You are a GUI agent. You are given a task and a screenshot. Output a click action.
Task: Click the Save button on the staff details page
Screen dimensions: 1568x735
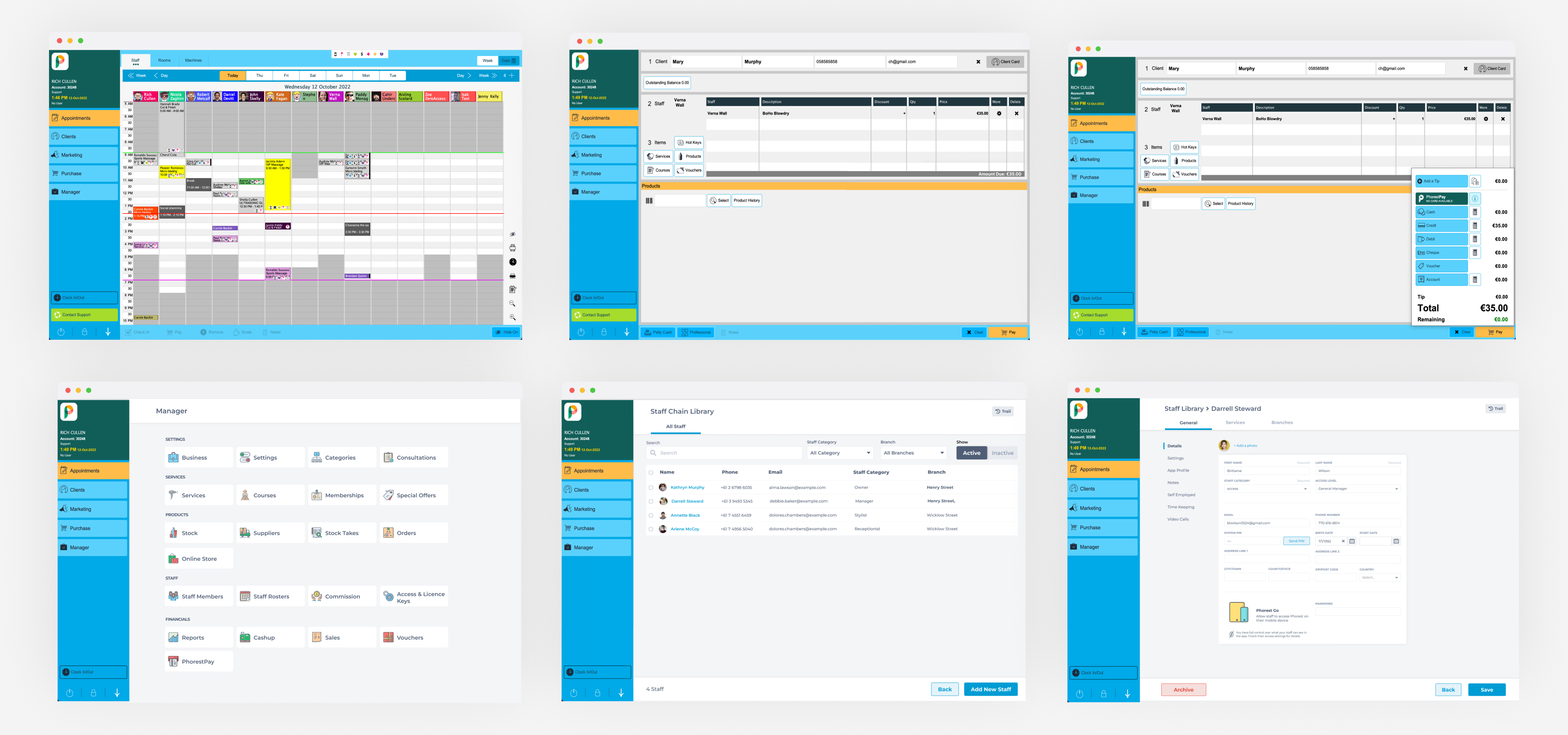coord(1486,690)
